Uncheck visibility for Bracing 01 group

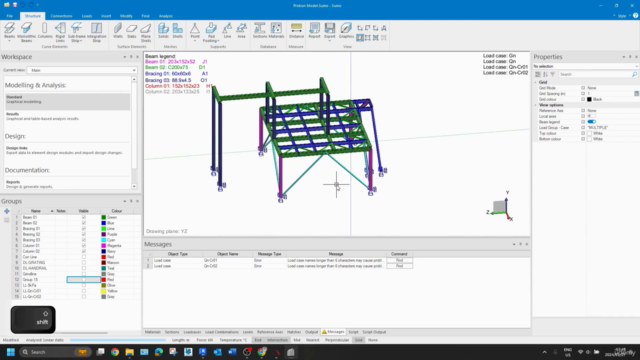click(84, 229)
